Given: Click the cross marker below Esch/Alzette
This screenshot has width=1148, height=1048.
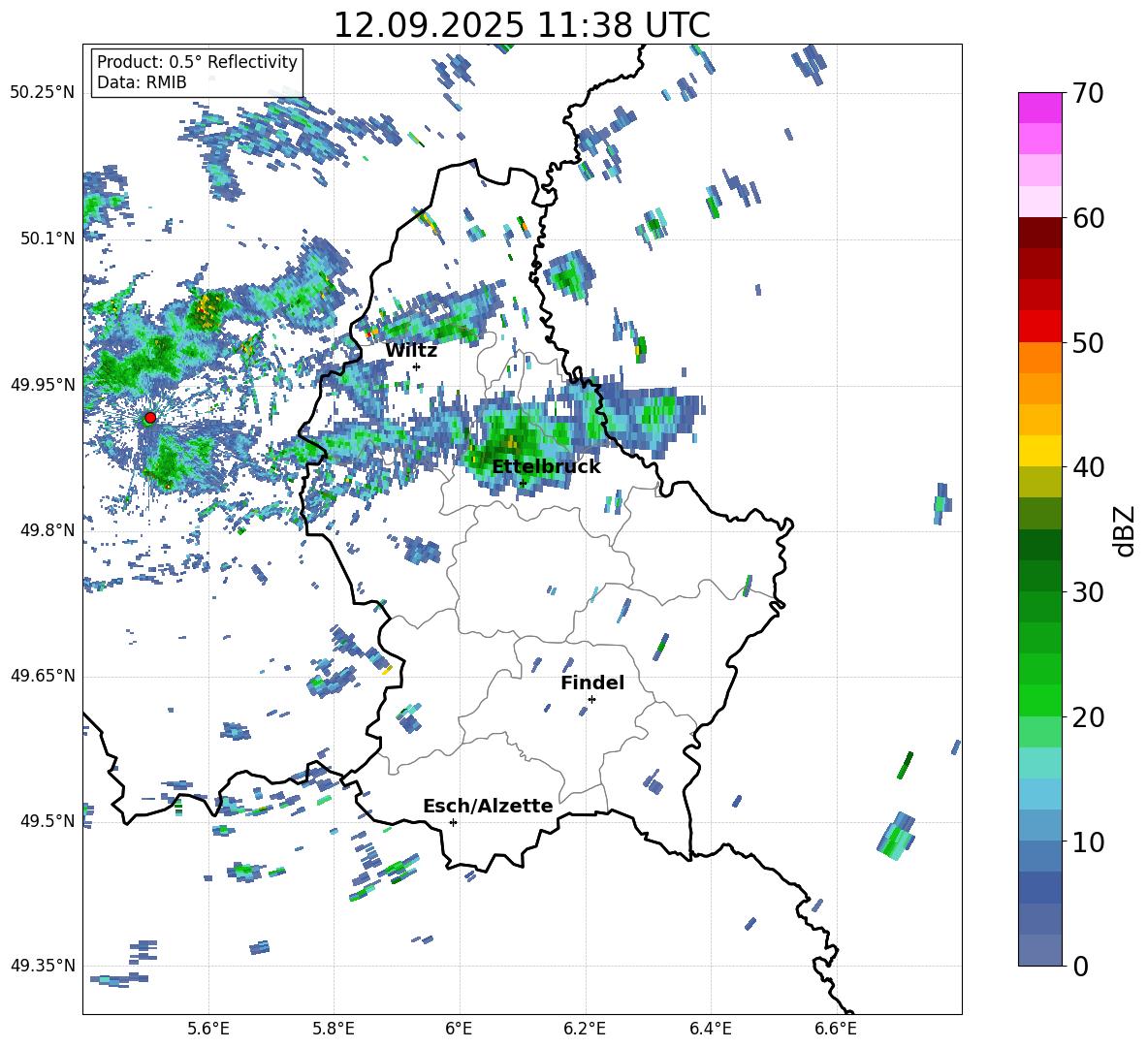Looking at the screenshot, I should [453, 822].
